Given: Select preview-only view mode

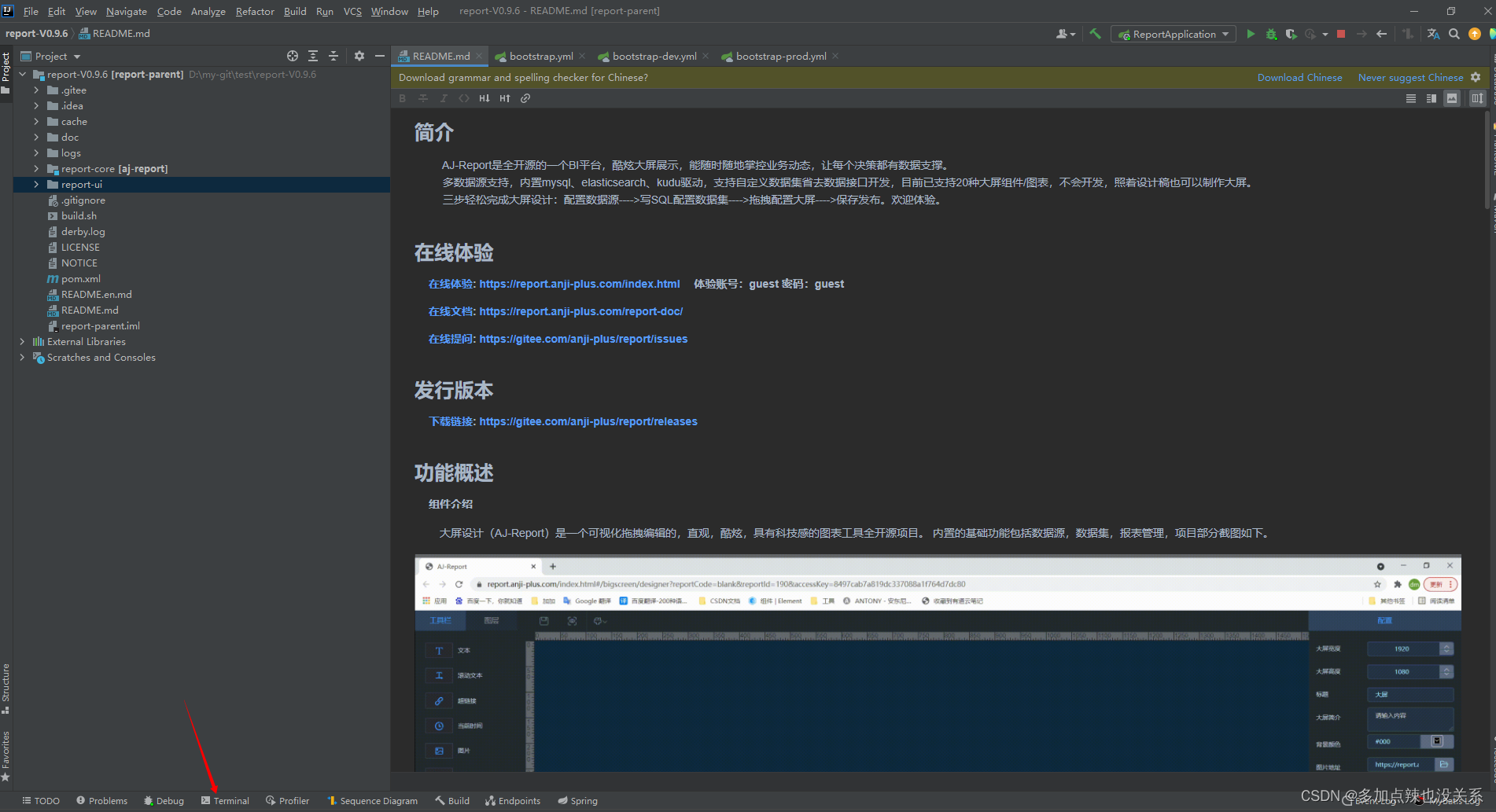Looking at the screenshot, I should 1452,98.
